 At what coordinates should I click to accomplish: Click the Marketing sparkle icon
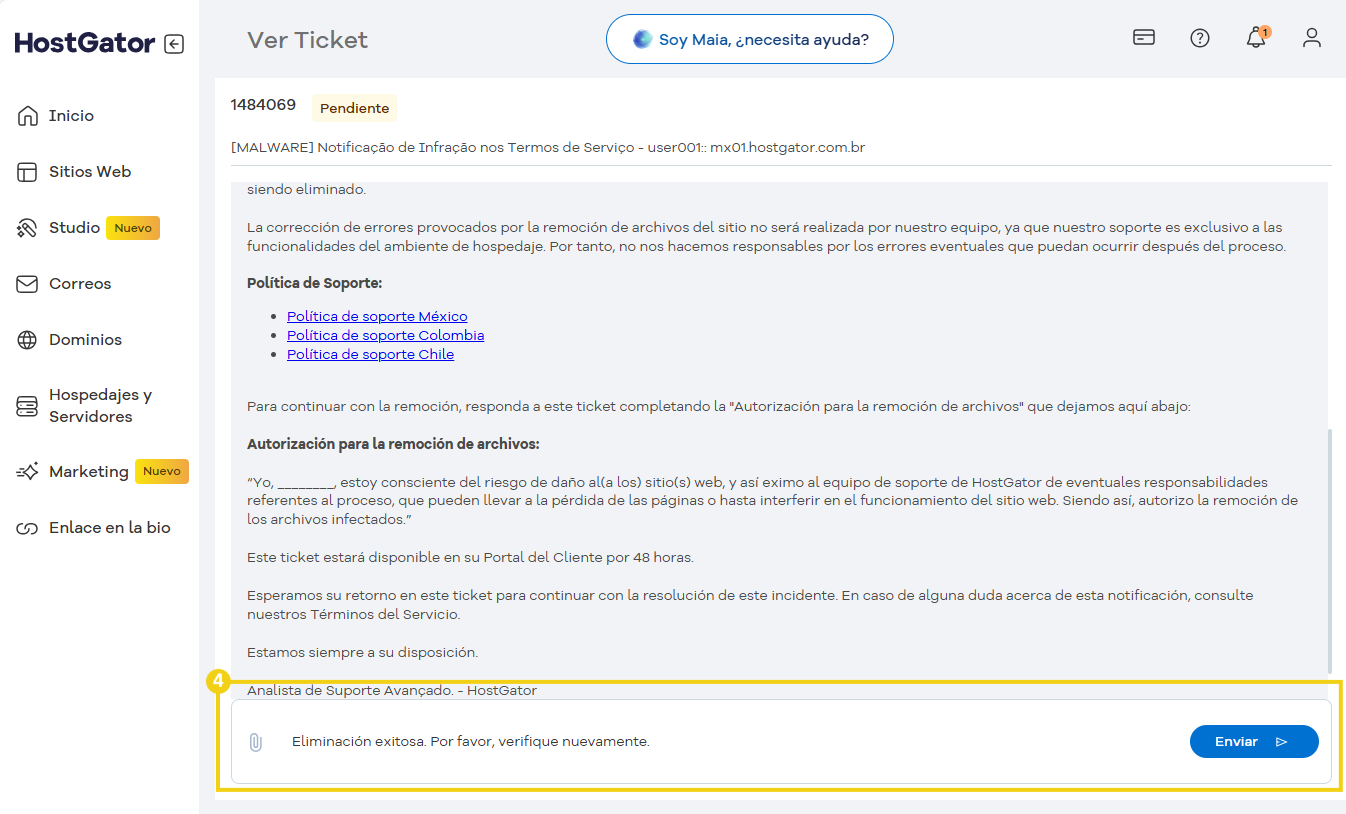tap(27, 472)
